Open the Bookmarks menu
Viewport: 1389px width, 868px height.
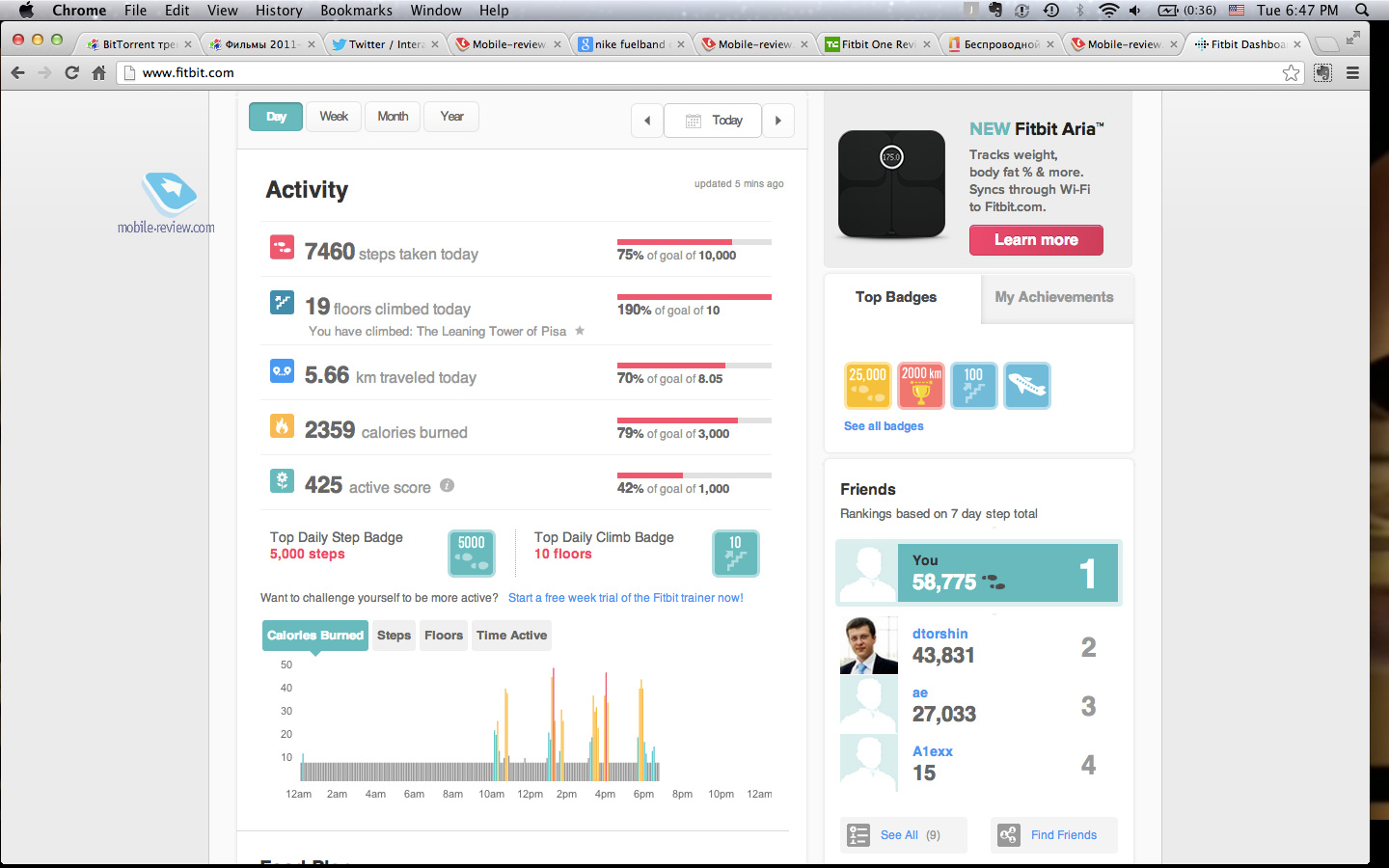(356, 11)
